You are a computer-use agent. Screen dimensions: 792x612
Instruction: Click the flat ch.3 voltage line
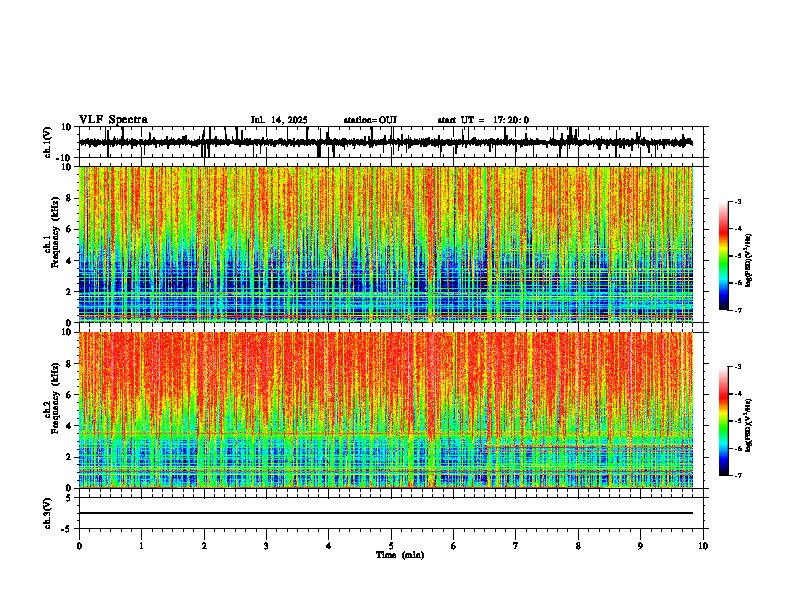(x=386, y=513)
